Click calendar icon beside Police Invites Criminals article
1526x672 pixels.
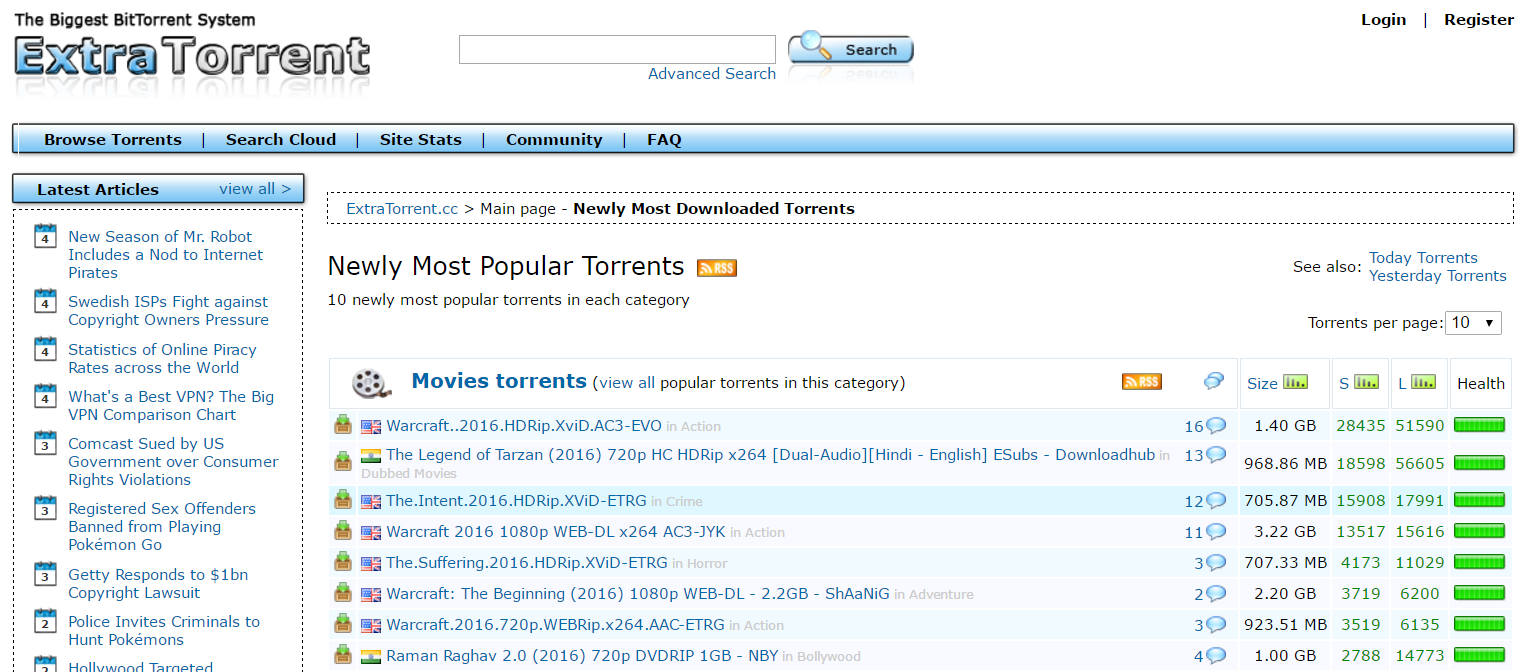click(x=45, y=621)
